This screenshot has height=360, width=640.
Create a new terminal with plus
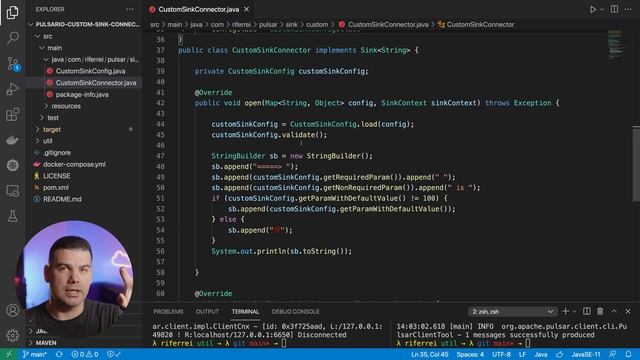click(565, 311)
